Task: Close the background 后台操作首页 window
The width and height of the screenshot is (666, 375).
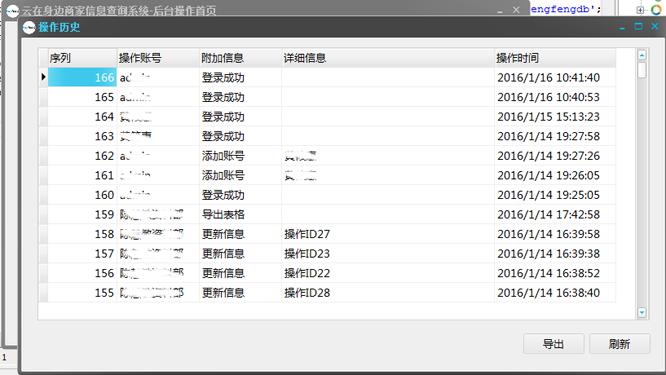Action: point(516,9)
